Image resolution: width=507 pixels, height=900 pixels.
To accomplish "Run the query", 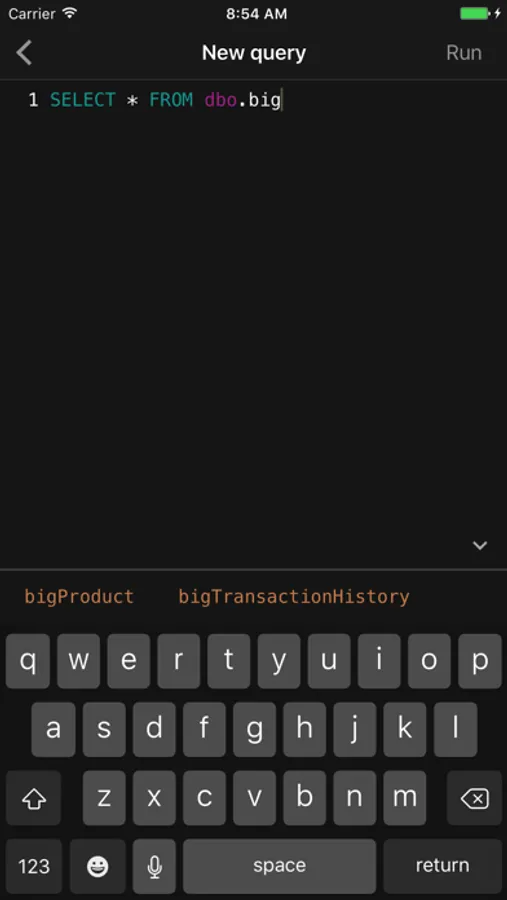I will 463,53.
